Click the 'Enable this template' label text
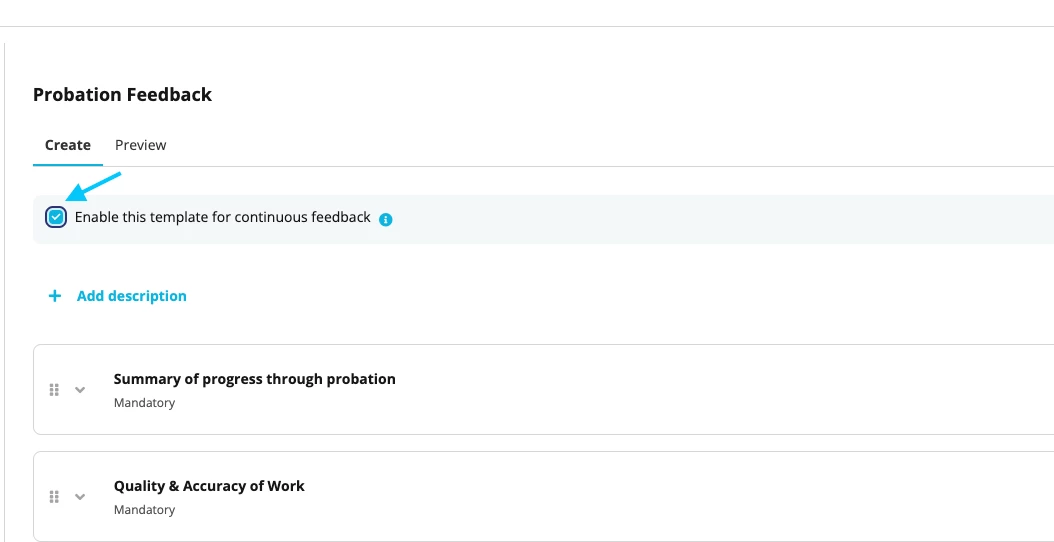 pos(222,217)
